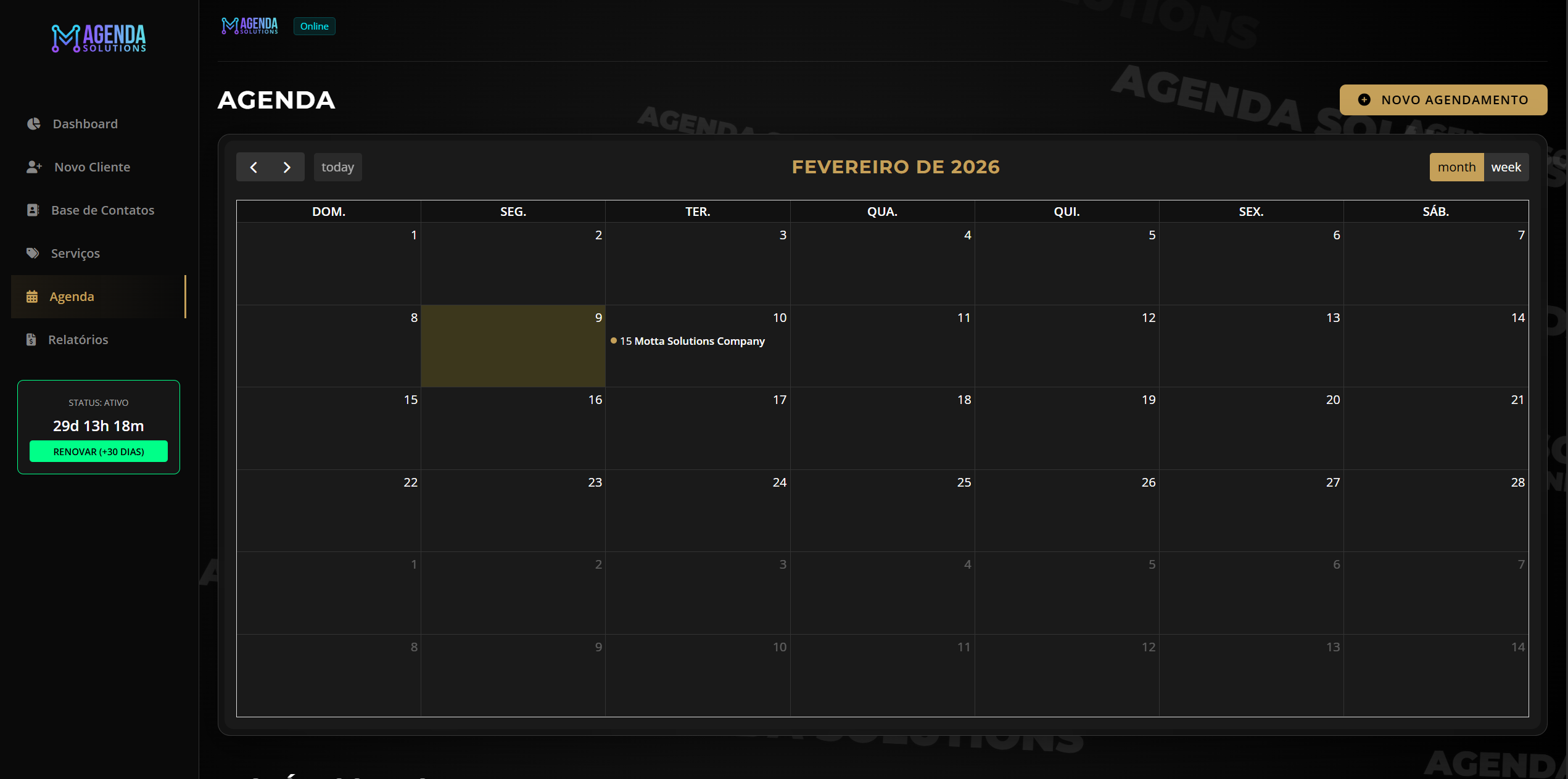
Task: Open Base de Contatos via its icon
Action: click(x=33, y=210)
